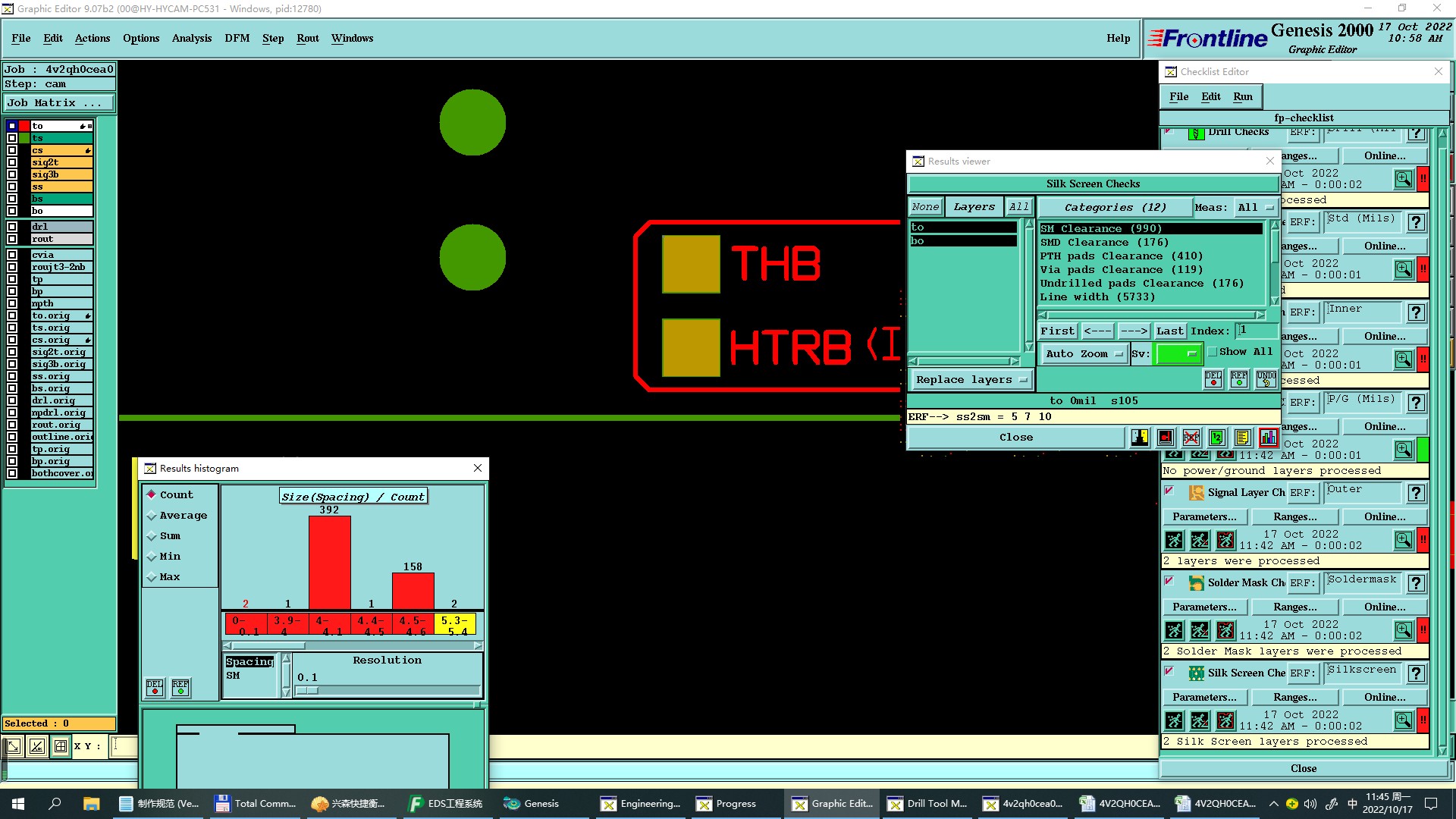Click second run icon in Solder Mask check row
Image resolution: width=1456 pixels, height=819 pixels.
[1200, 629]
